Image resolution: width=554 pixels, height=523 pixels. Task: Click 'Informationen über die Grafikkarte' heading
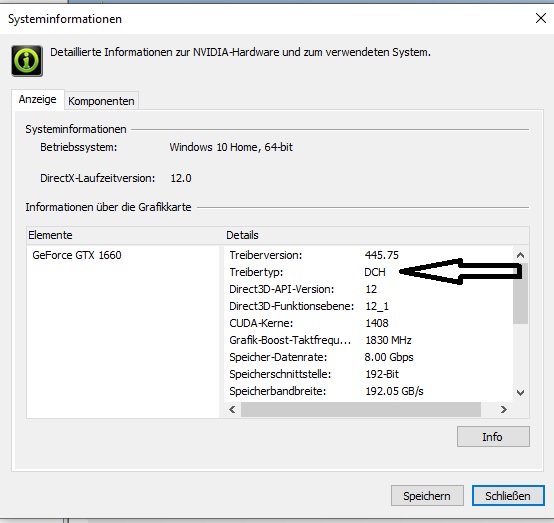pyautogui.click(x=108, y=207)
